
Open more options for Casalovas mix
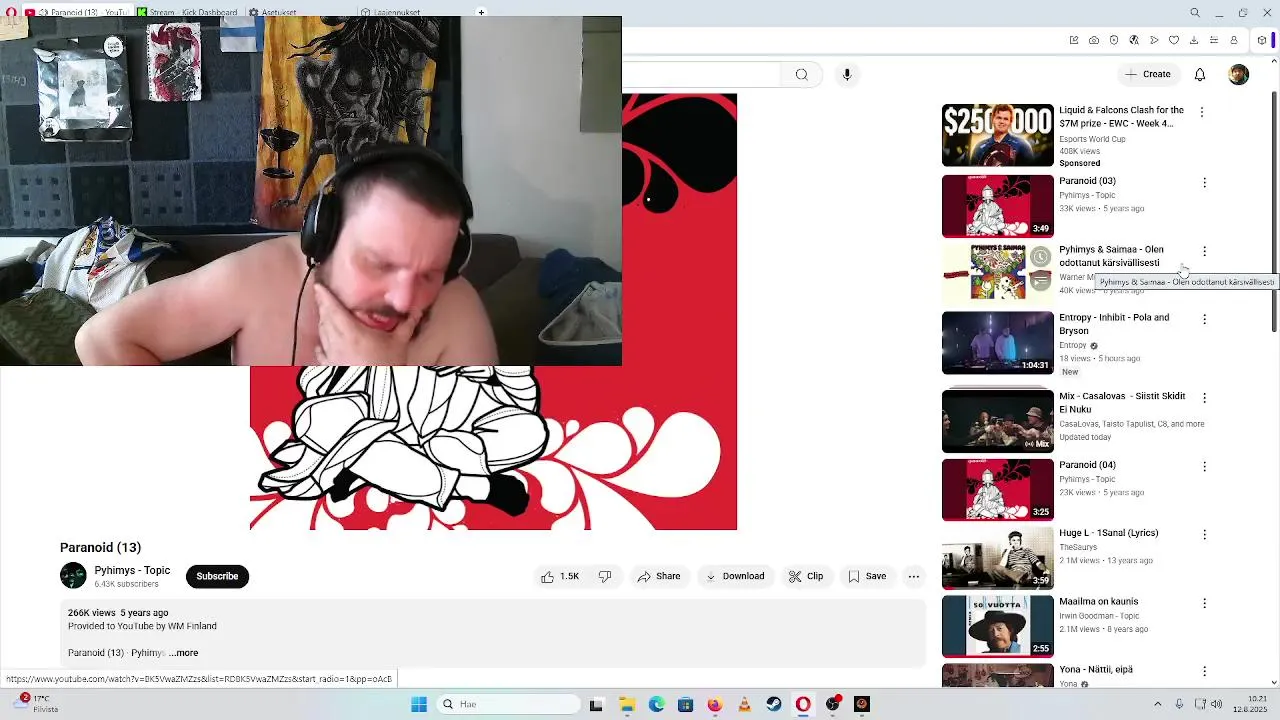pyautogui.click(x=1204, y=398)
